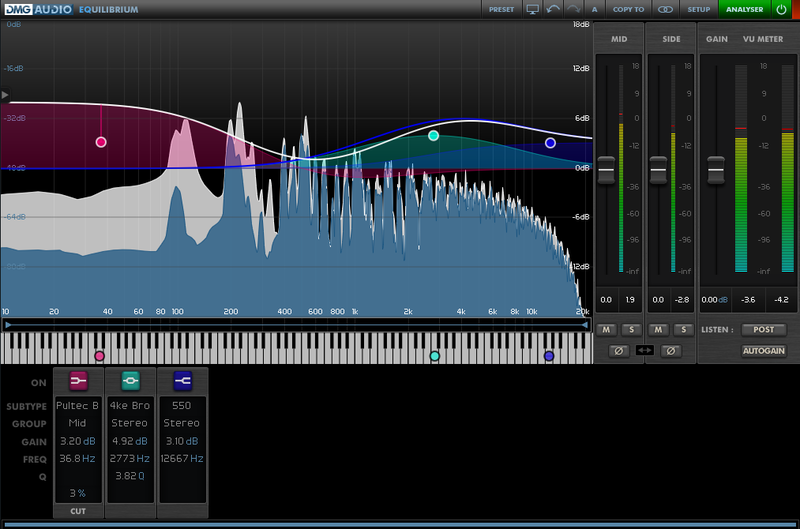This screenshot has height=529, width=800.
Task: Click the Autogain button
Action: coord(763,351)
